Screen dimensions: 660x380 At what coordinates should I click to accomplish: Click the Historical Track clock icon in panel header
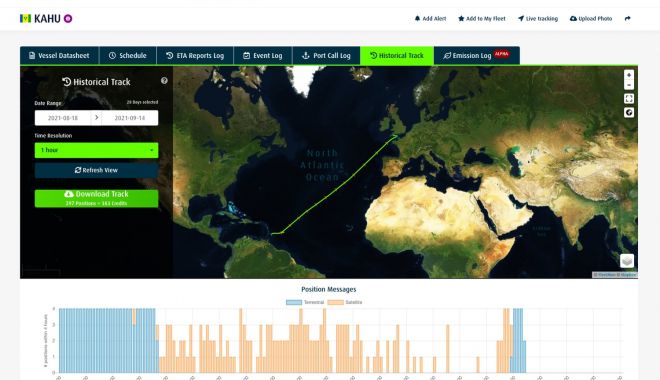(x=67, y=82)
